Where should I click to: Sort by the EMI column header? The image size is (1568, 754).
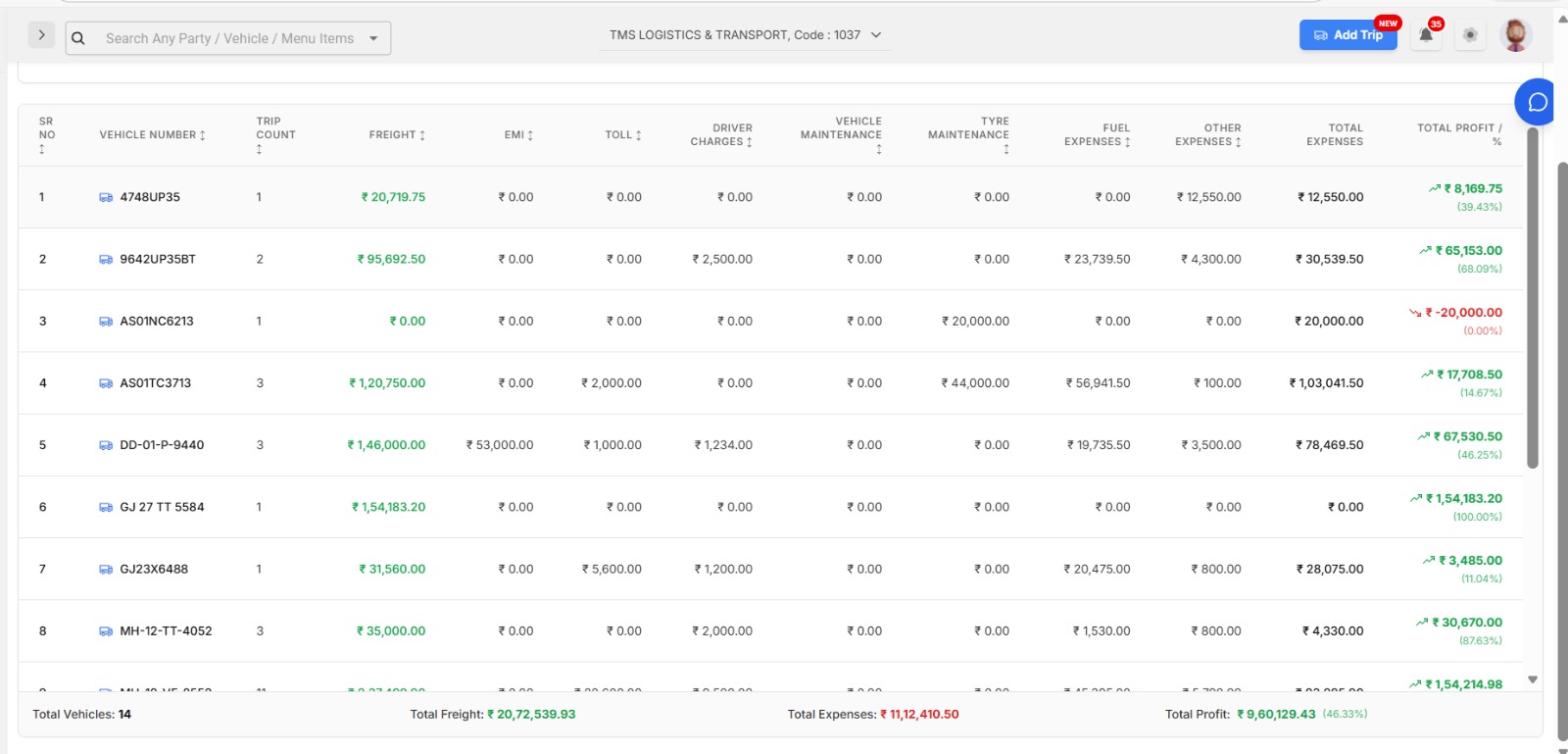(x=518, y=135)
